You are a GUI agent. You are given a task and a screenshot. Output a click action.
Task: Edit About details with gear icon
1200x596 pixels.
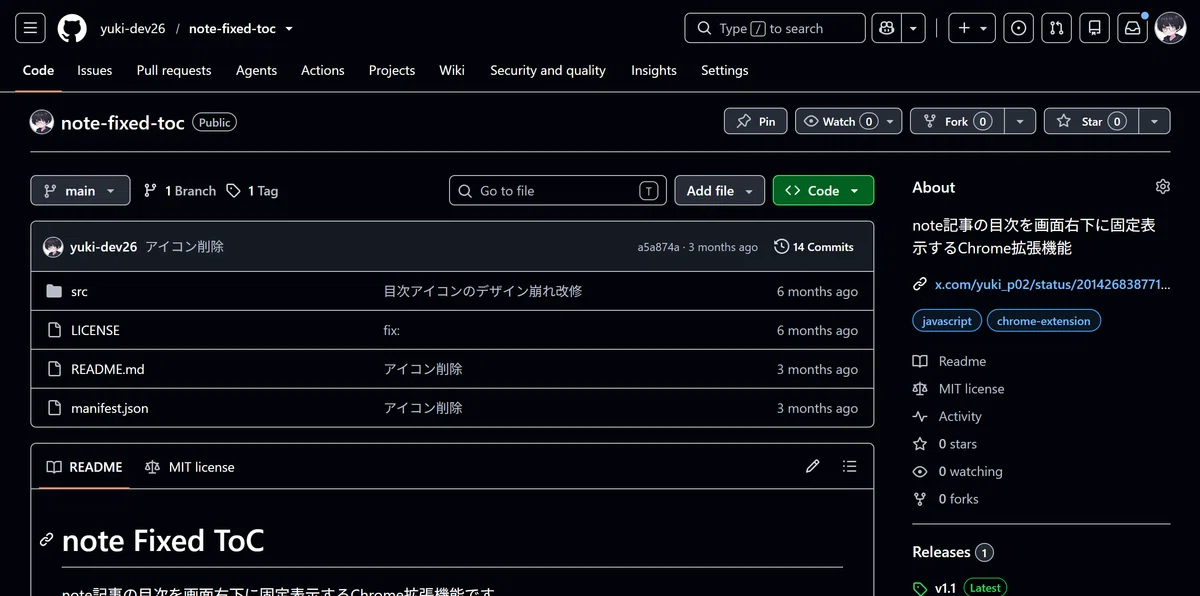[1162, 187]
